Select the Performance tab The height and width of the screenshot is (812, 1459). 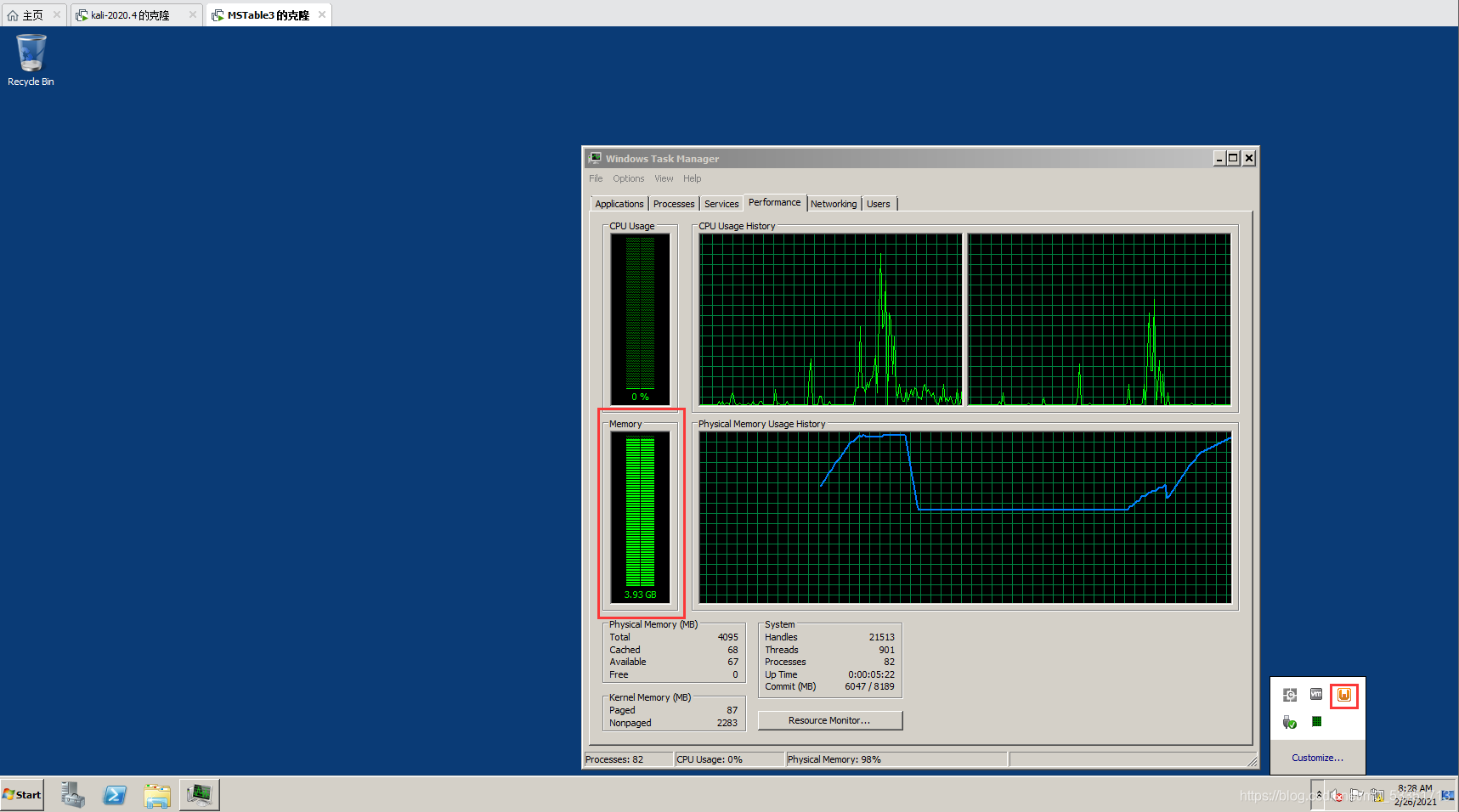[775, 202]
